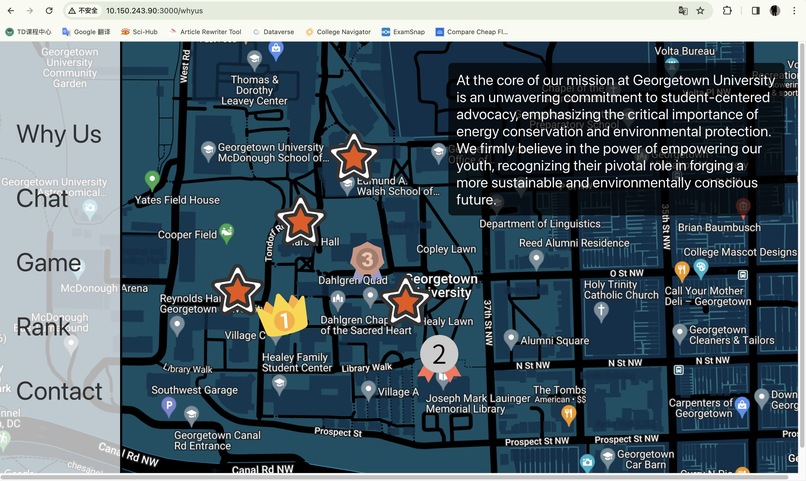The image size is (806, 481).
Task: Go to the Why Us page
Action: point(59,135)
